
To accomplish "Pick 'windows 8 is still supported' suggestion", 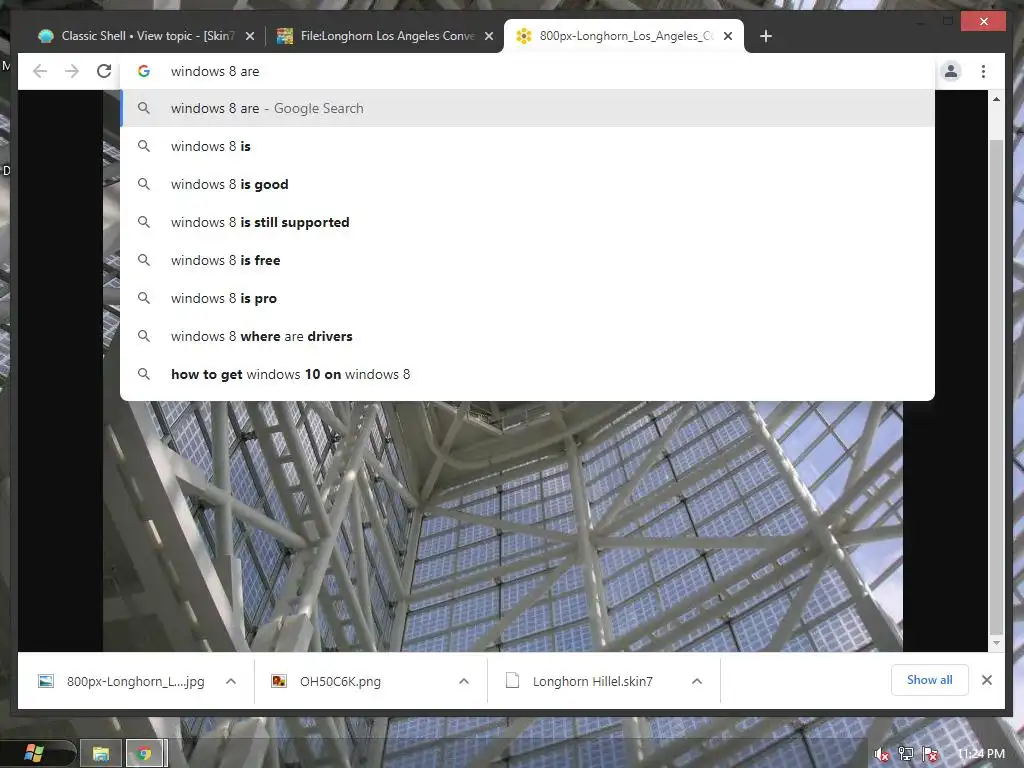I will pos(528,222).
